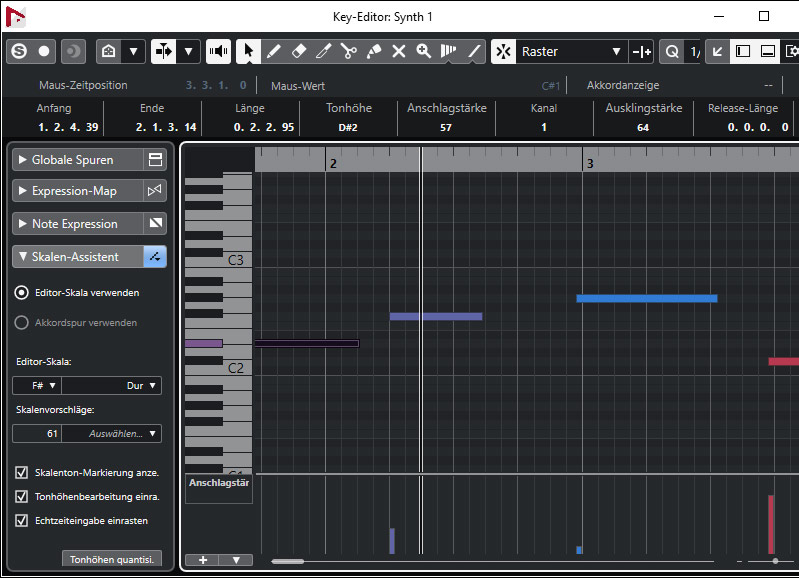Activate Solo Editor button in toolbar
The image size is (799, 578).
pos(18,51)
